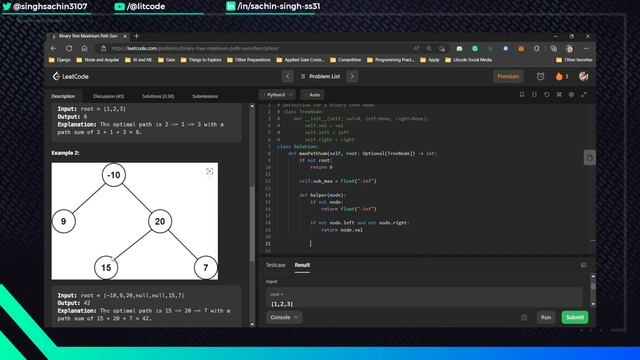This screenshot has height=360, width=640.
Task: Go to previous problem arrow
Action: click(288, 76)
